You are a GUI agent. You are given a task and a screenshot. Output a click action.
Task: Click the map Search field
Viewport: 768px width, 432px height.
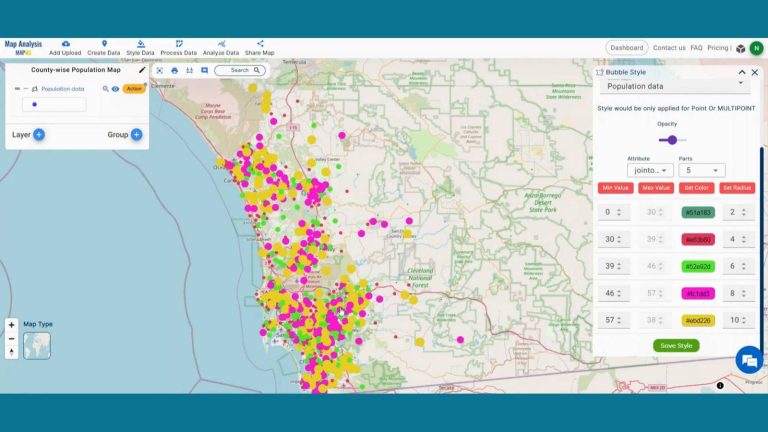[240, 71]
